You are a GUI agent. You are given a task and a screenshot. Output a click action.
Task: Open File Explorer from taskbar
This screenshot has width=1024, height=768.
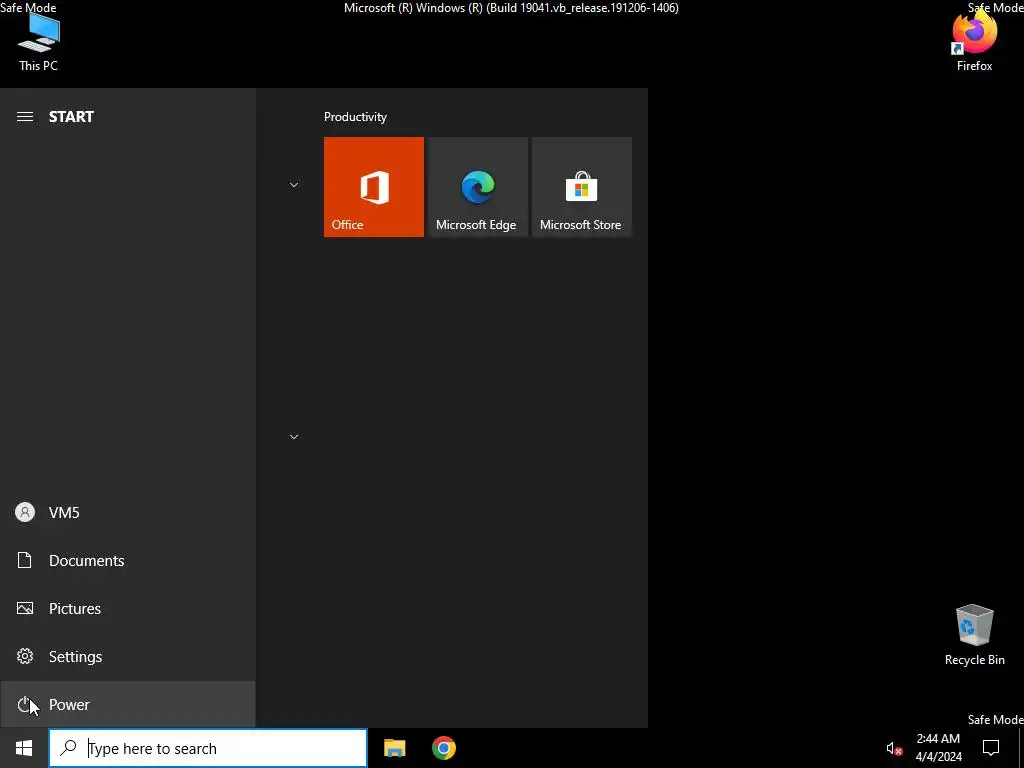[394, 748]
